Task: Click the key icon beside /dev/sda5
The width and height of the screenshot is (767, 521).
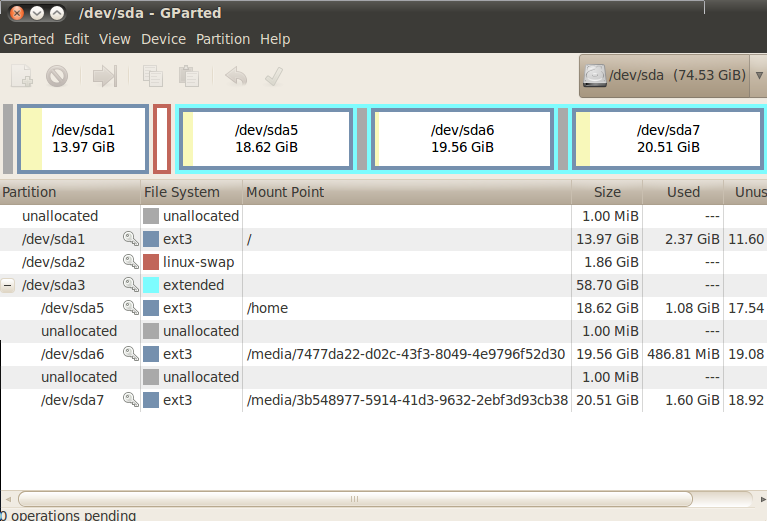Action: (x=131, y=308)
